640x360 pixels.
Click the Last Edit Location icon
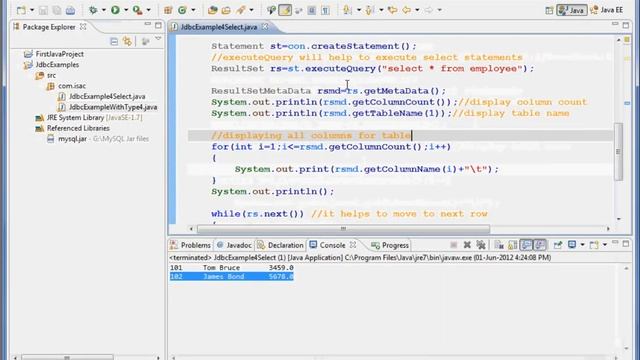[x=392, y=10]
